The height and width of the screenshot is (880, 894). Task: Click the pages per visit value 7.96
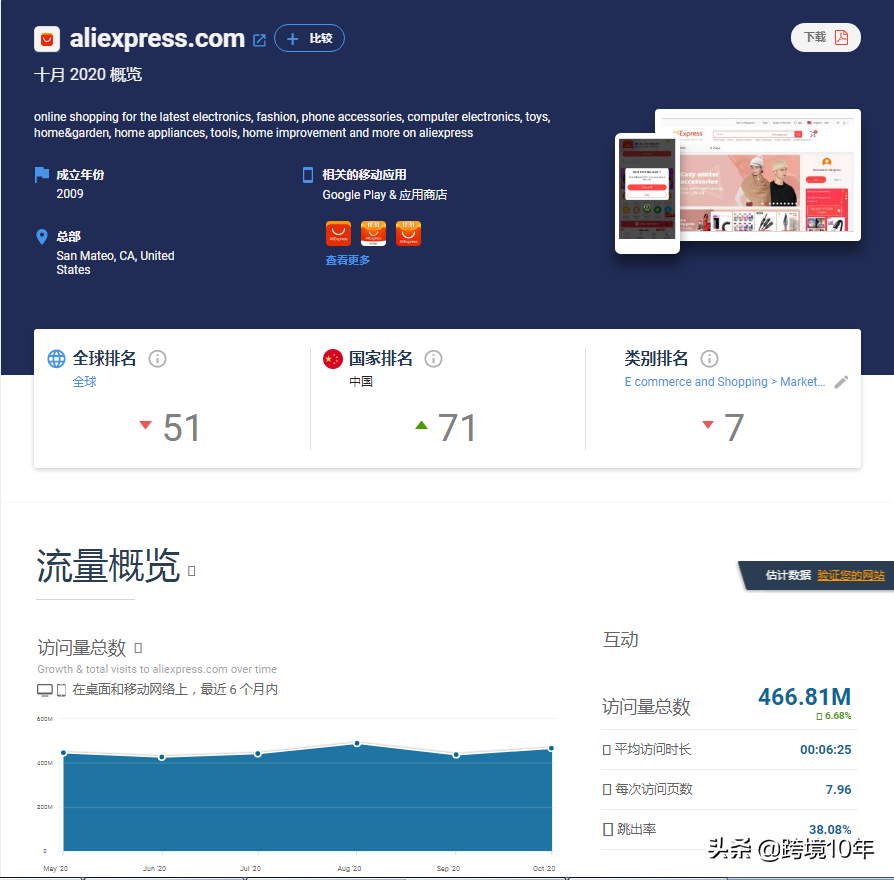838,790
